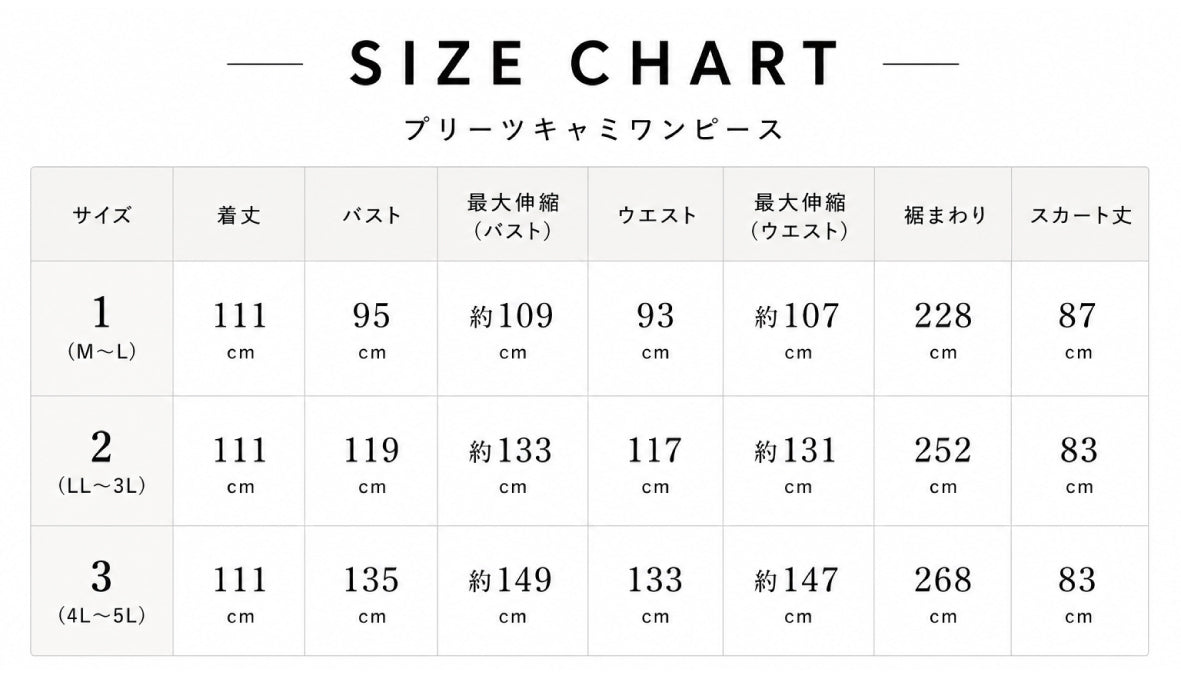Screen dimensions: 1181x687
Task: Select the ウエスト column header
Action: click(656, 215)
